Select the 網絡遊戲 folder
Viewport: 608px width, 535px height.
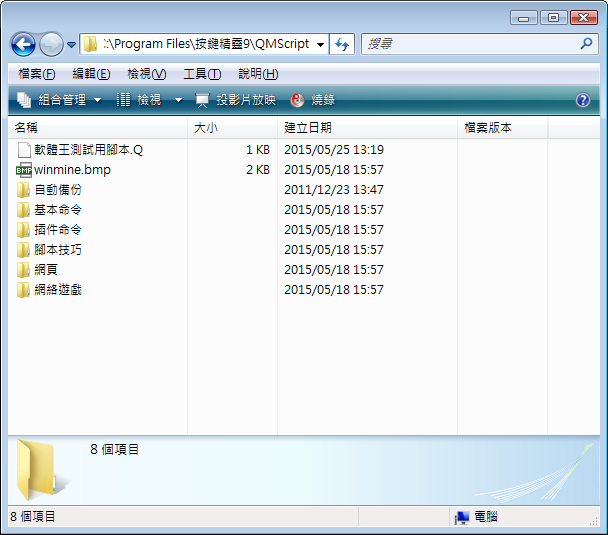[x=57, y=290]
